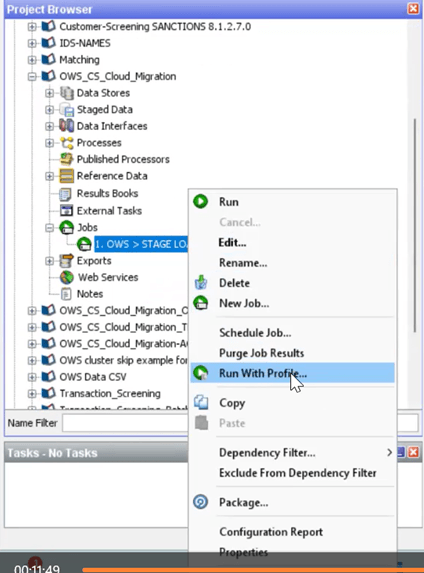424x573 pixels.
Task: Expand the Data Interfaces node
Action: [49, 126]
